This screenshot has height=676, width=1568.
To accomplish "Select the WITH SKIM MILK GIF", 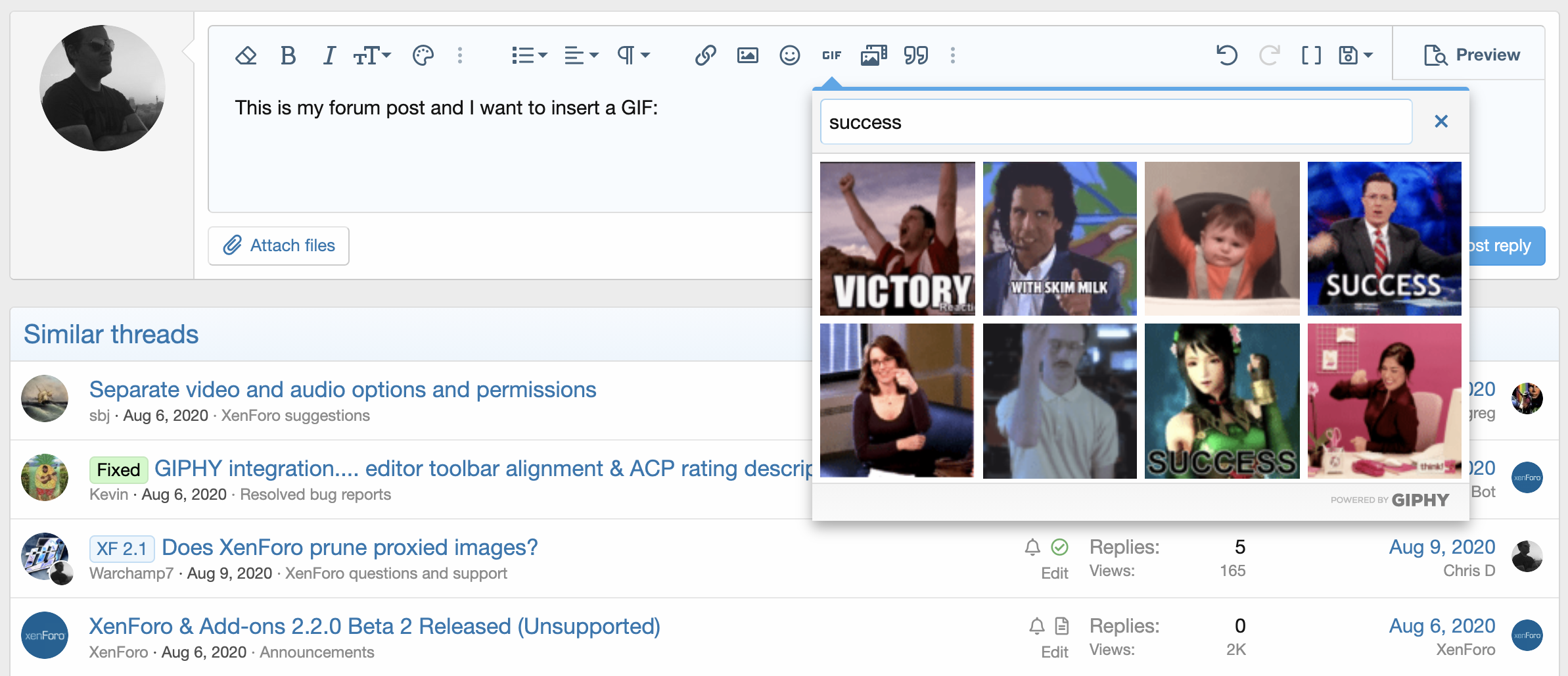I will (1060, 239).
